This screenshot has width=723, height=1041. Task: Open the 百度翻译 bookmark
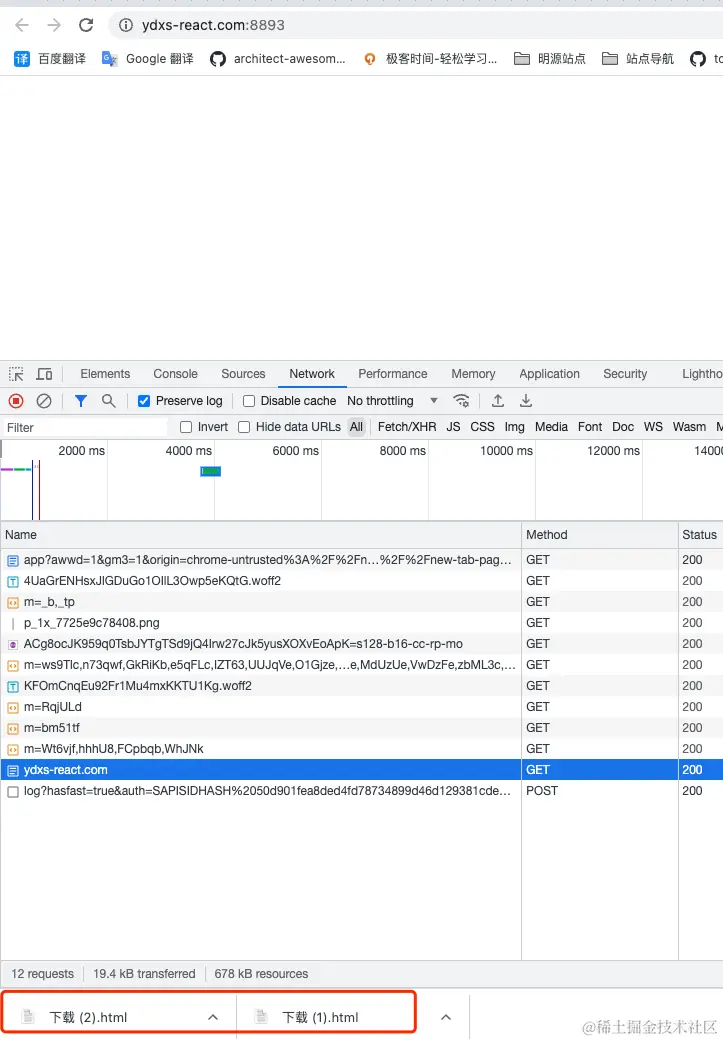click(x=50, y=59)
